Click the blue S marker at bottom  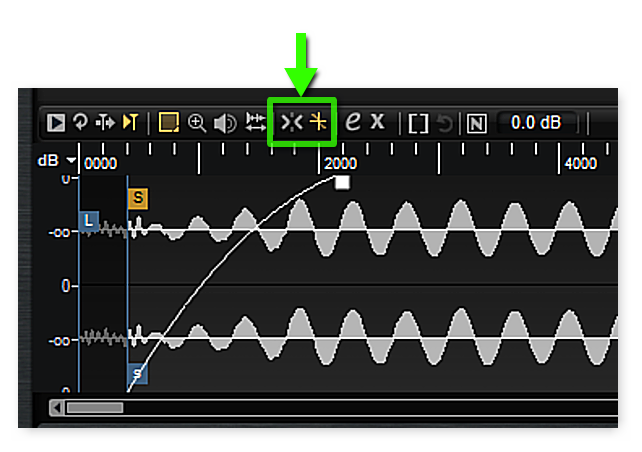pos(138,373)
